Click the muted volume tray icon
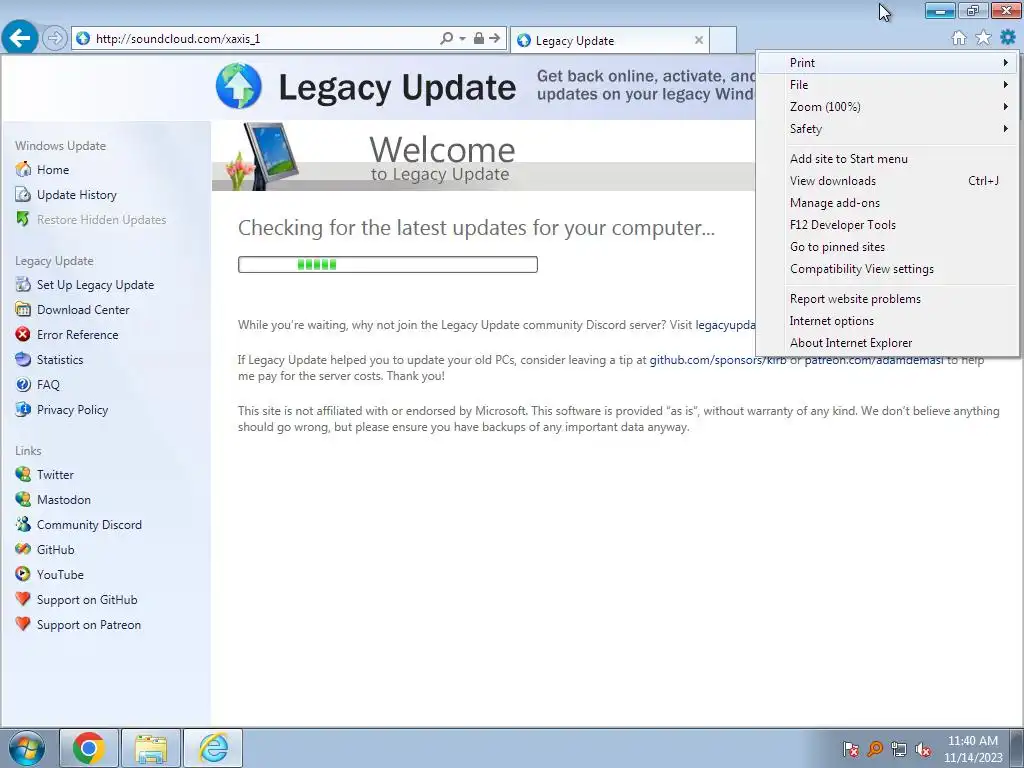1024x768 pixels. (x=923, y=749)
